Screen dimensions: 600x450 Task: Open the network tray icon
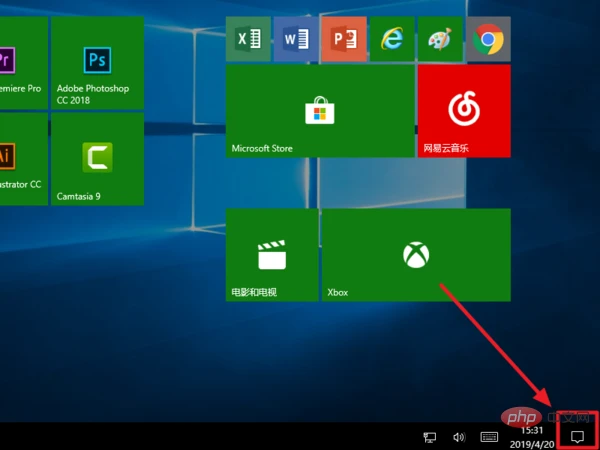point(430,437)
